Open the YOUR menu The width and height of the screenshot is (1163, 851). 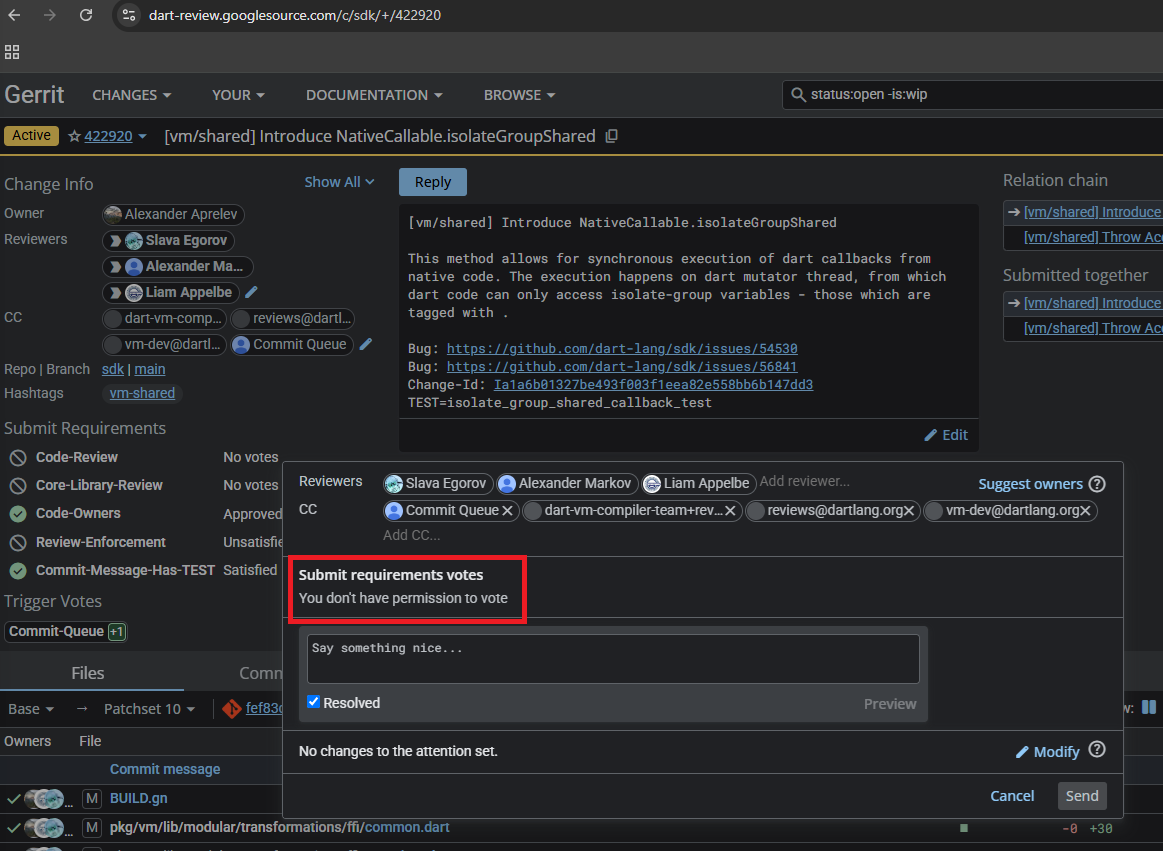[x=238, y=95]
